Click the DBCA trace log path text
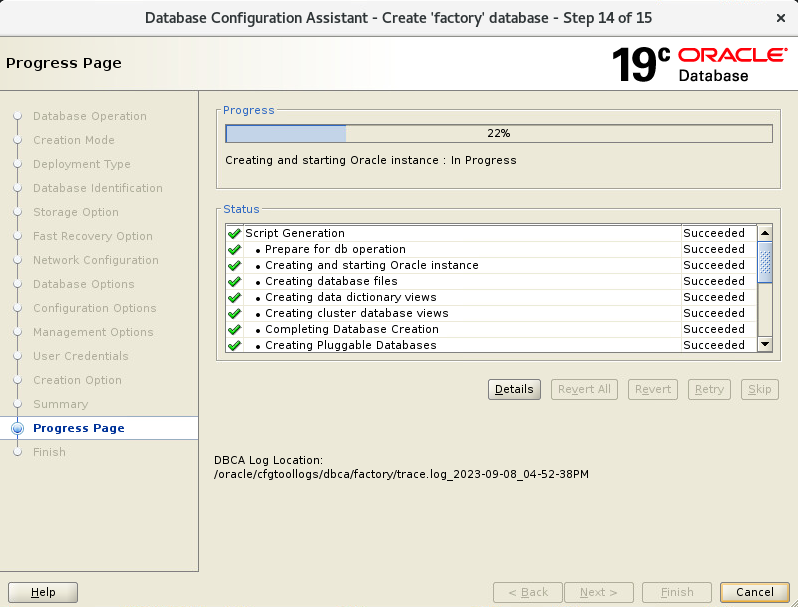 coord(402,475)
